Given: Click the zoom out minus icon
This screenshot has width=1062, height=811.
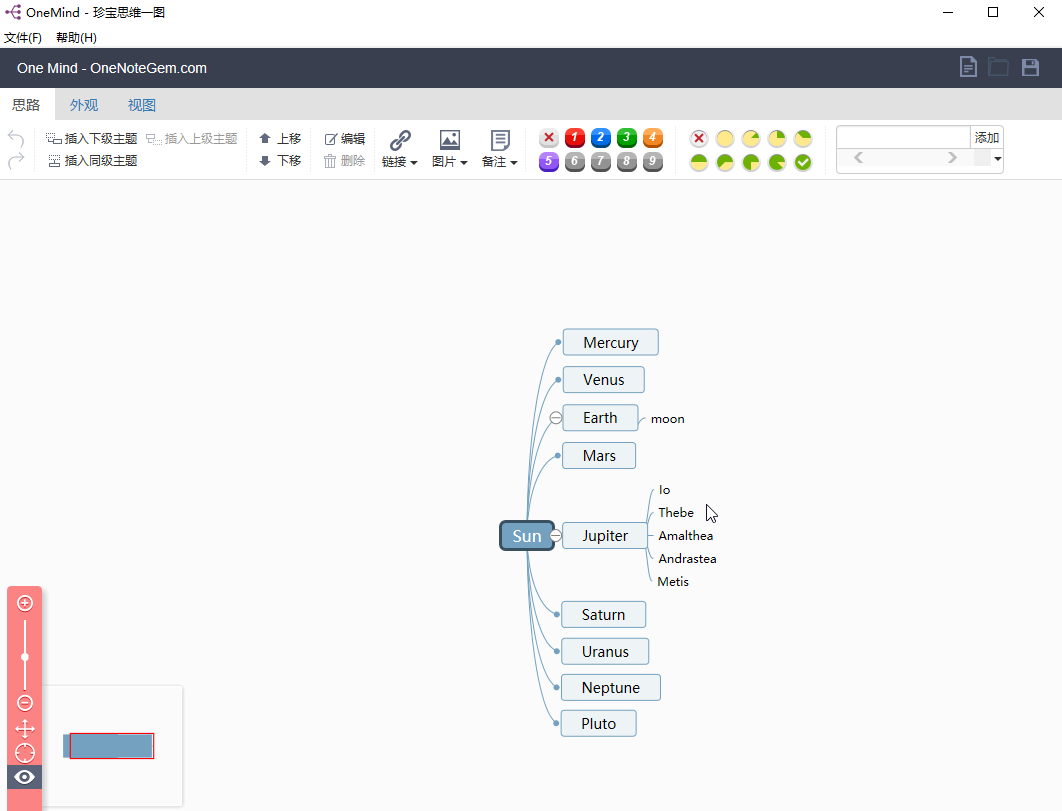Looking at the screenshot, I should 25,703.
